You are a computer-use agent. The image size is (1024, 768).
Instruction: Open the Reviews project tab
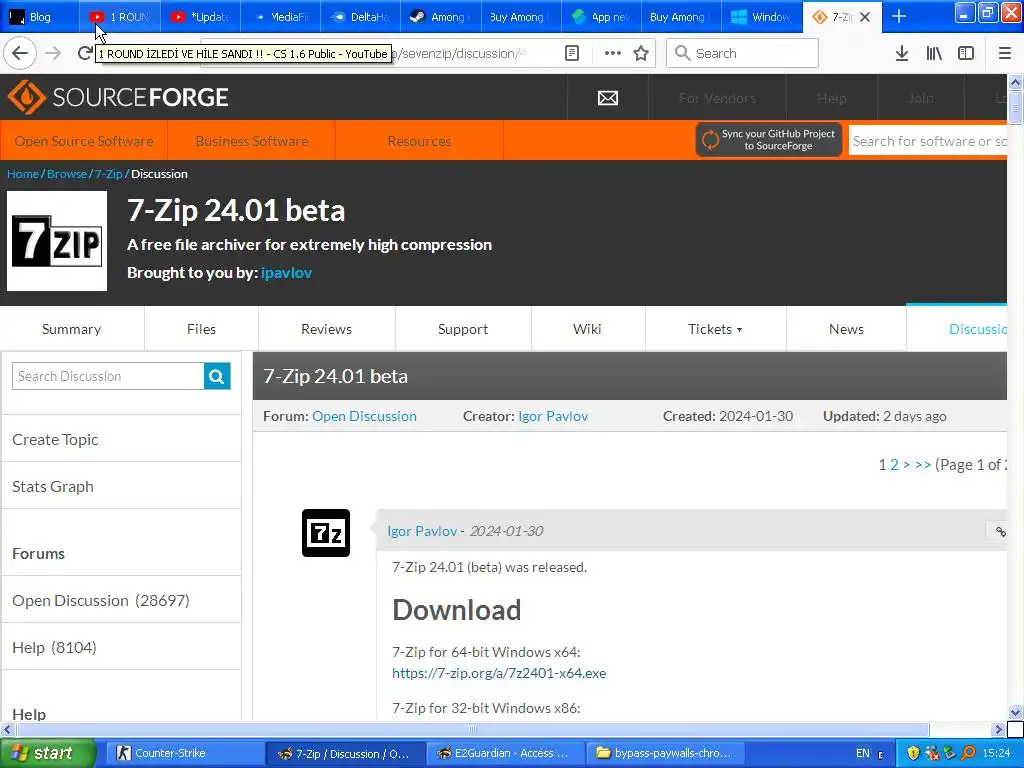pos(326,329)
